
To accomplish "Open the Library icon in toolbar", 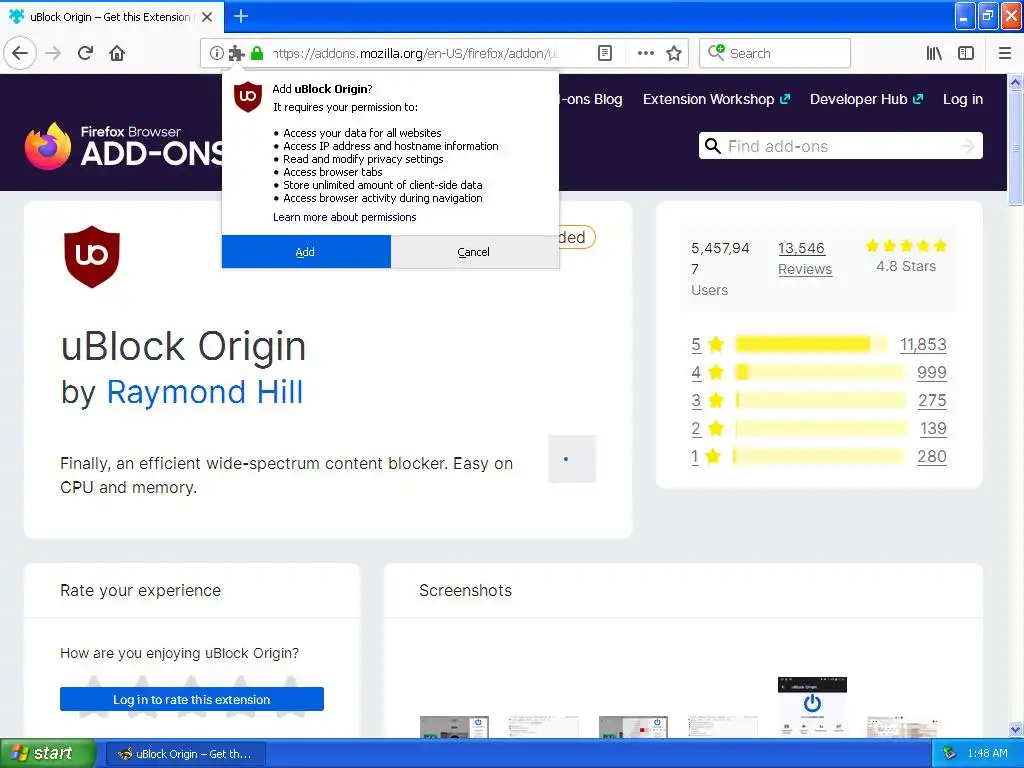I will tap(934, 53).
